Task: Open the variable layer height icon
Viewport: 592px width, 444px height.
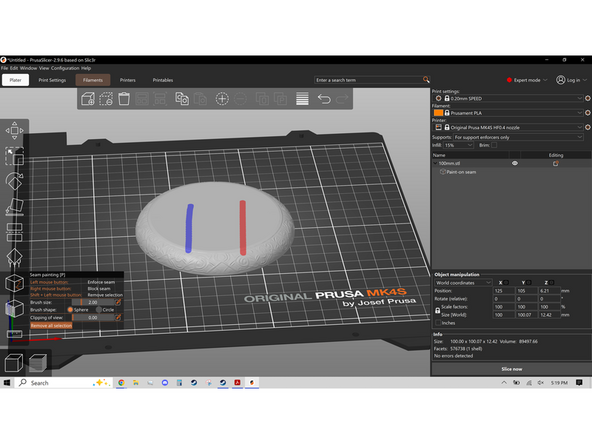Action: coord(302,99)
